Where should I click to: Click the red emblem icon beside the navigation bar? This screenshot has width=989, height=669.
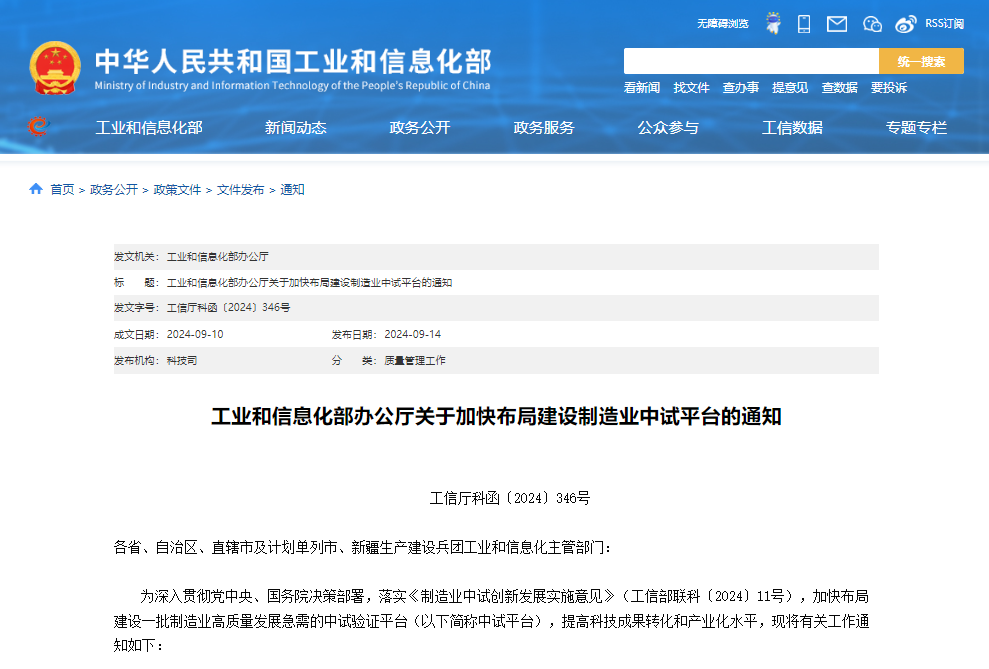(x=37, y=127)
